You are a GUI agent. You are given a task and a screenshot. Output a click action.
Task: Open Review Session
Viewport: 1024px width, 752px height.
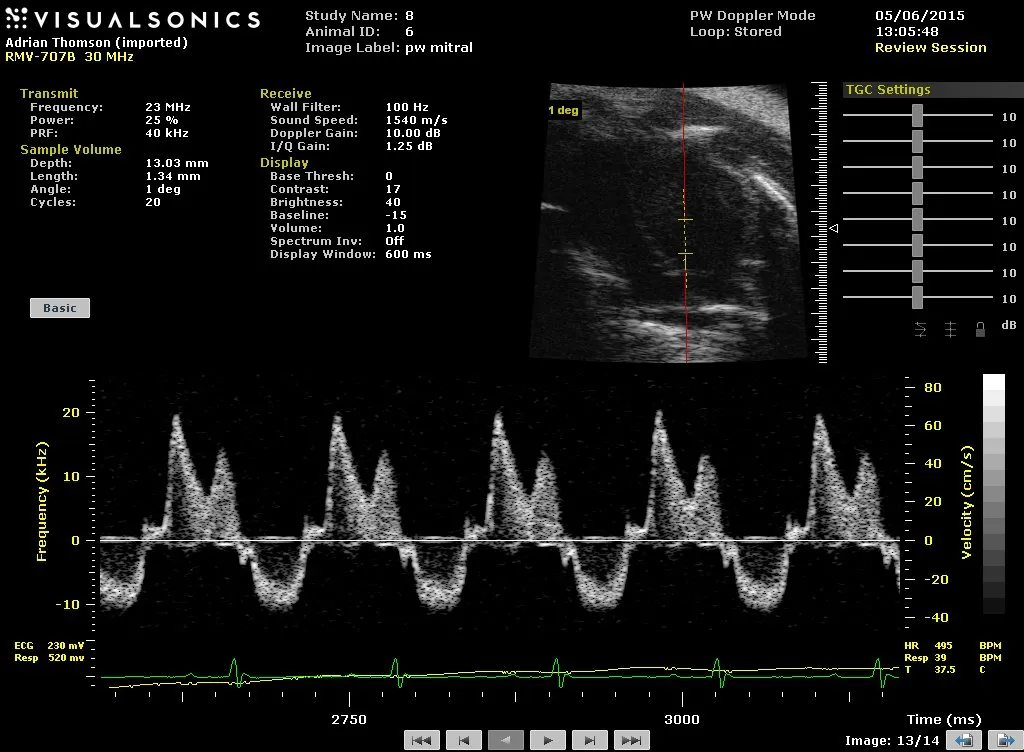click(930, 47)
